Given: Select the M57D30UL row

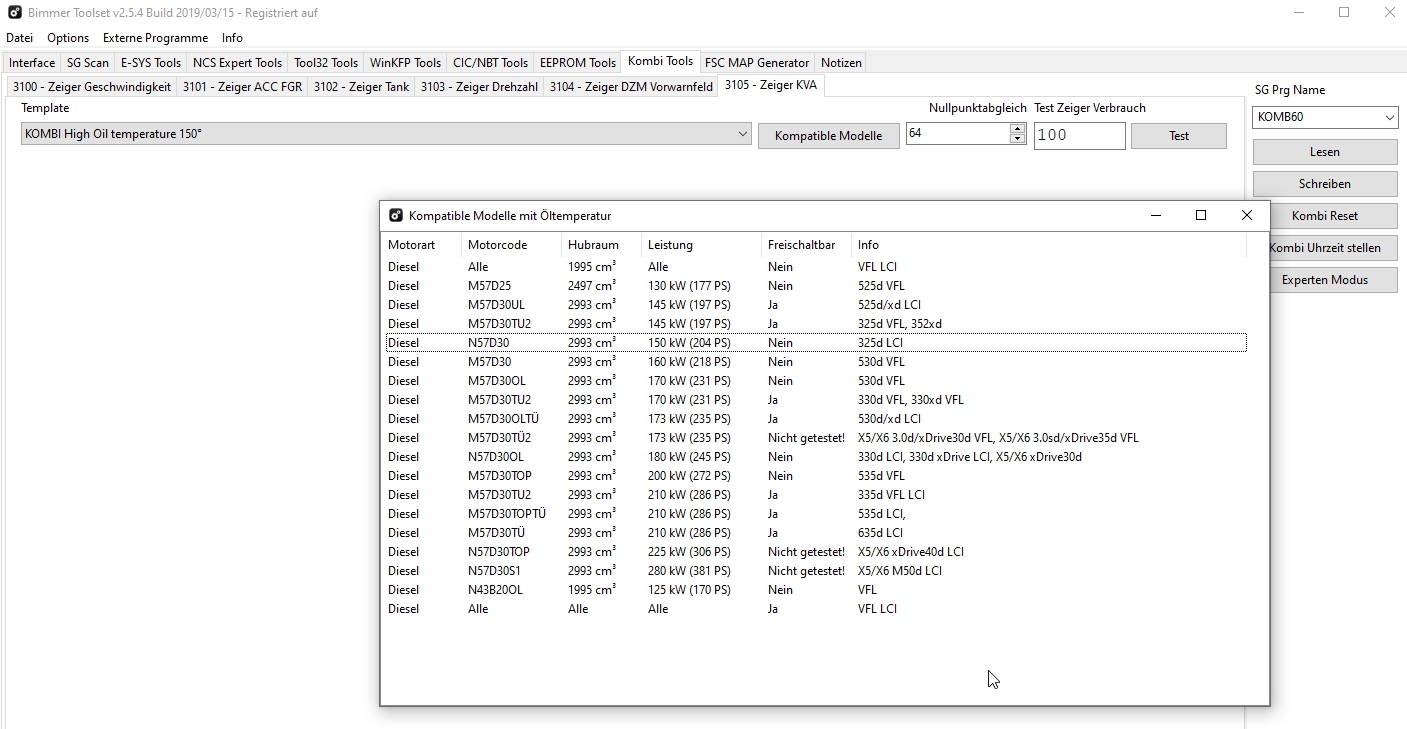Looking at the screenshot, I should 816,305.
